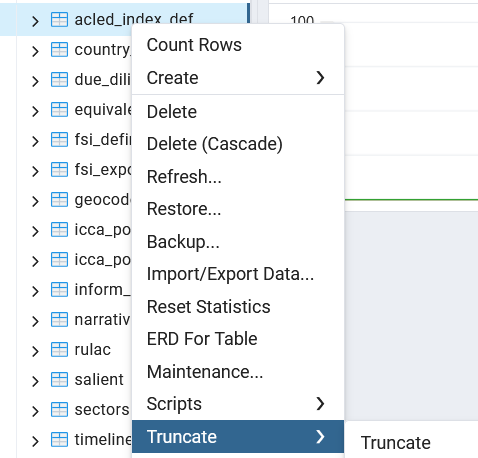The height and width of the screenshot is (458, 478).
Task: Select Delete (Cascade) menu entry
Action: point(238,144)
